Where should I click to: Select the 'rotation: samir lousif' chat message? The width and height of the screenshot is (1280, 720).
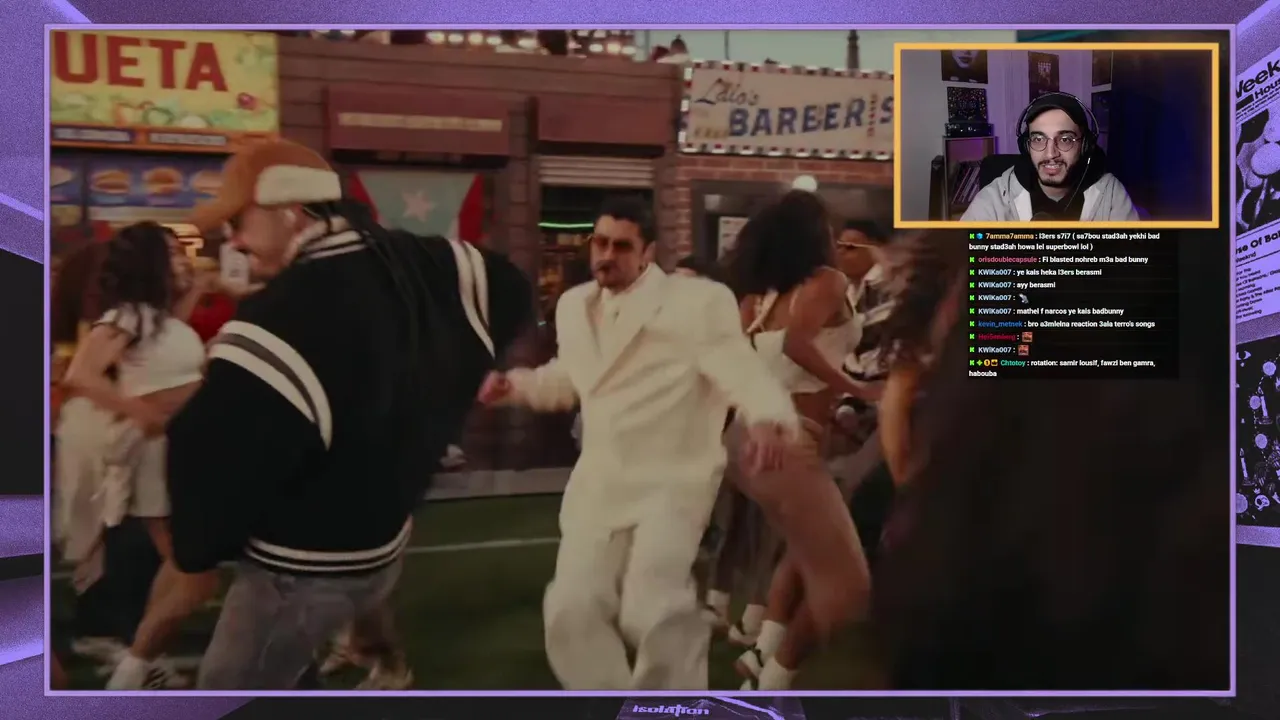point(1062,368)
